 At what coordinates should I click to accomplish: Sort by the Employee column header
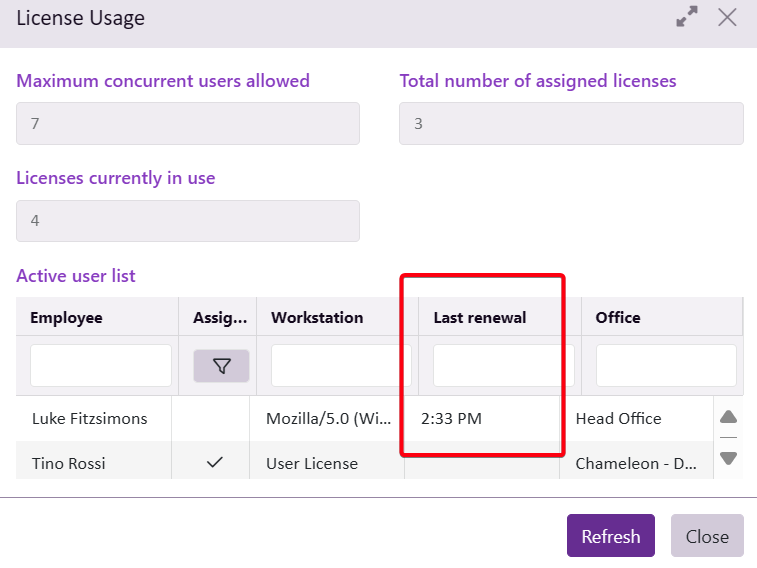[66, 317]
